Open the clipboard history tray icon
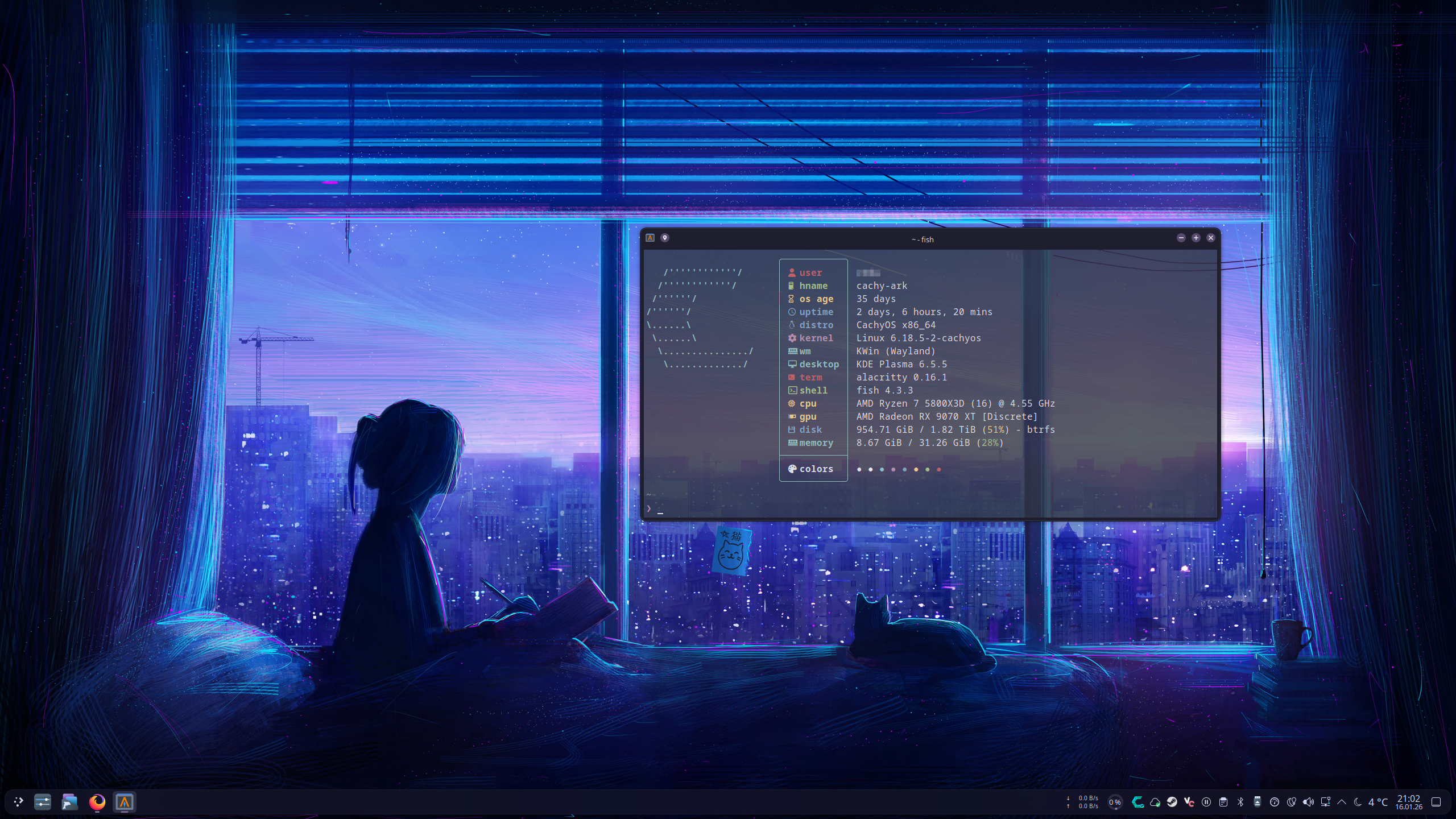This screenshot has width=1456, height=819. click(1223, 802)
